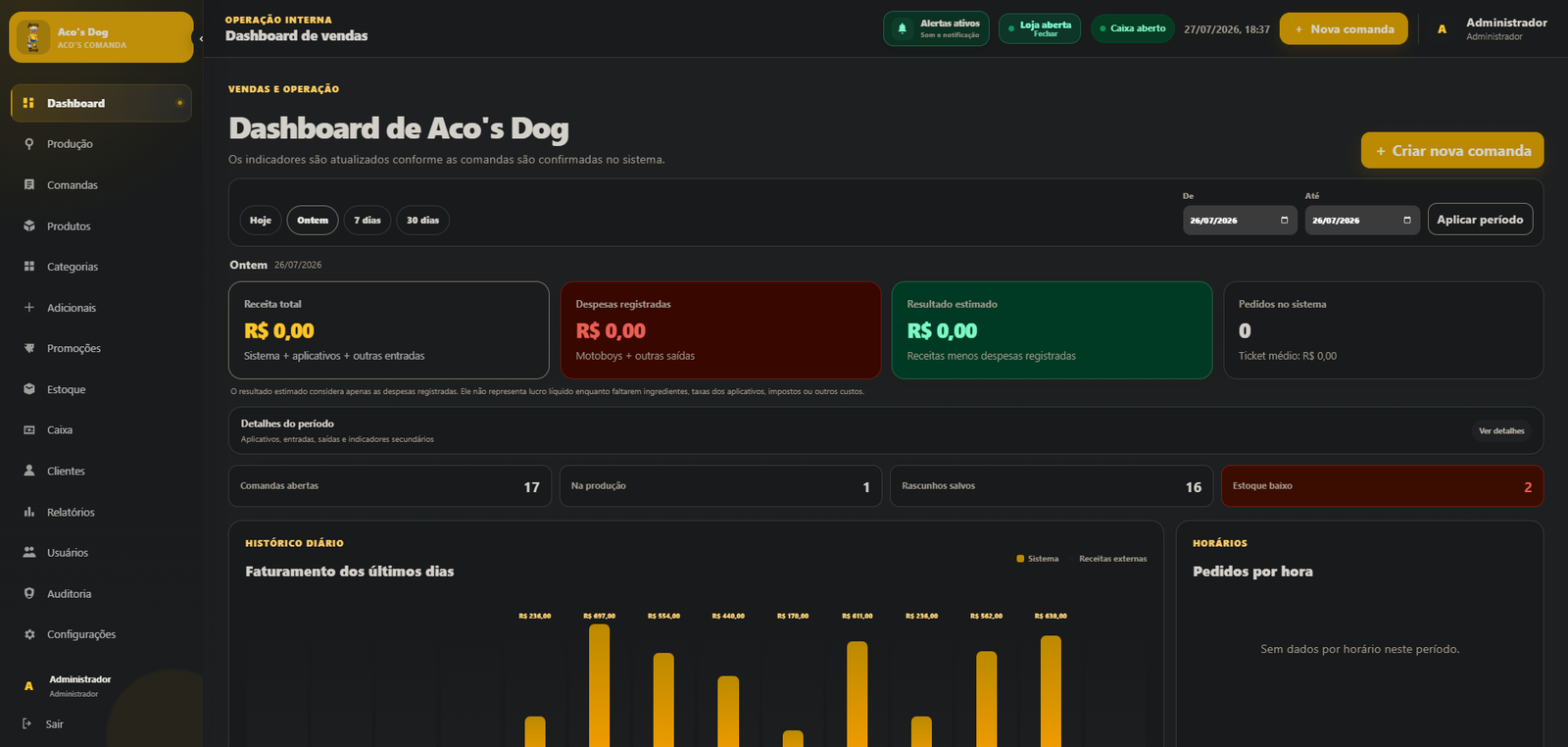Click the Sair logout arrow icon
Screen dimensions: 1568x747
pyautogui.click(x=26, y=723)
